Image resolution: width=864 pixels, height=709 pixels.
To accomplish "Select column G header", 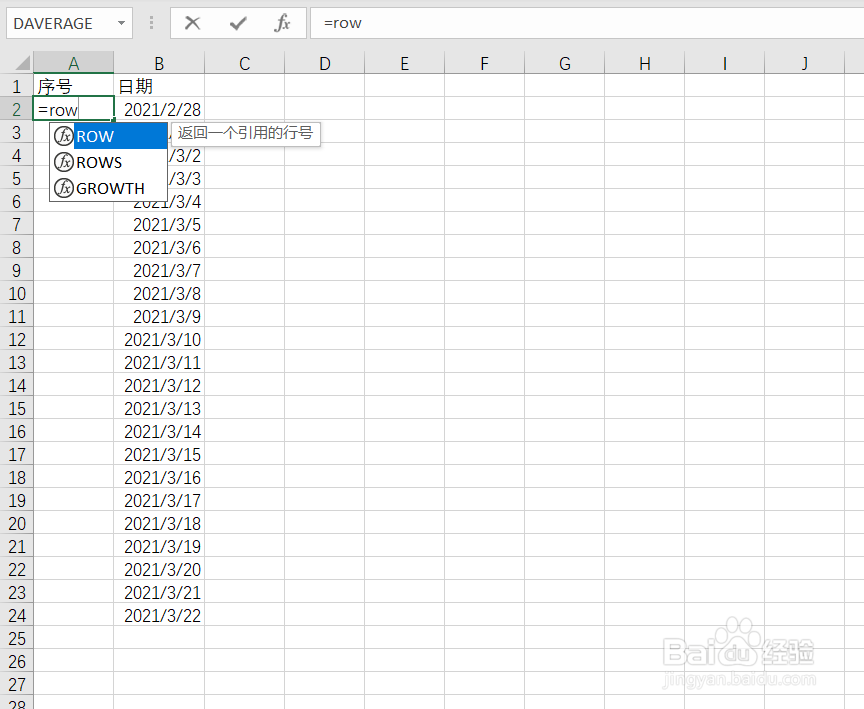I will (x=564, y=63).
